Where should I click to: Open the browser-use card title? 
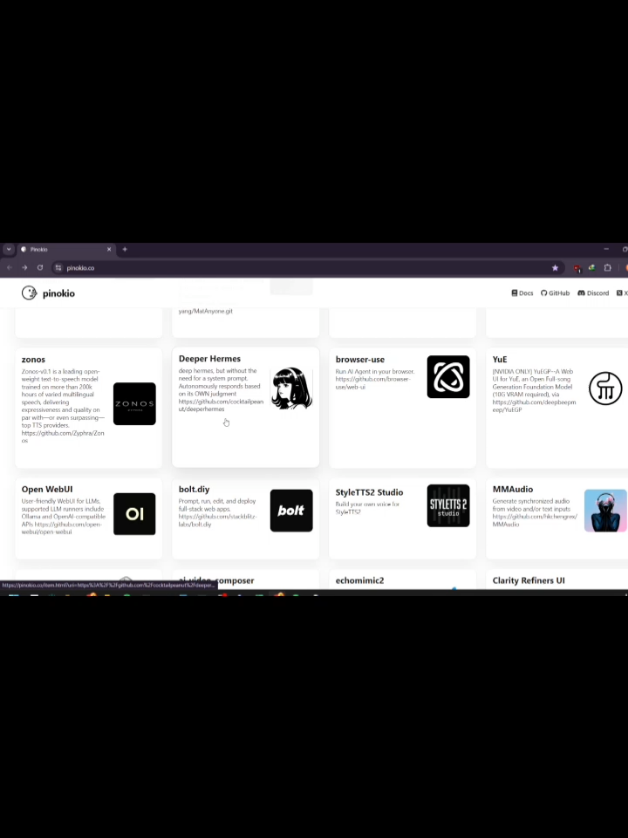coord(360,360)
